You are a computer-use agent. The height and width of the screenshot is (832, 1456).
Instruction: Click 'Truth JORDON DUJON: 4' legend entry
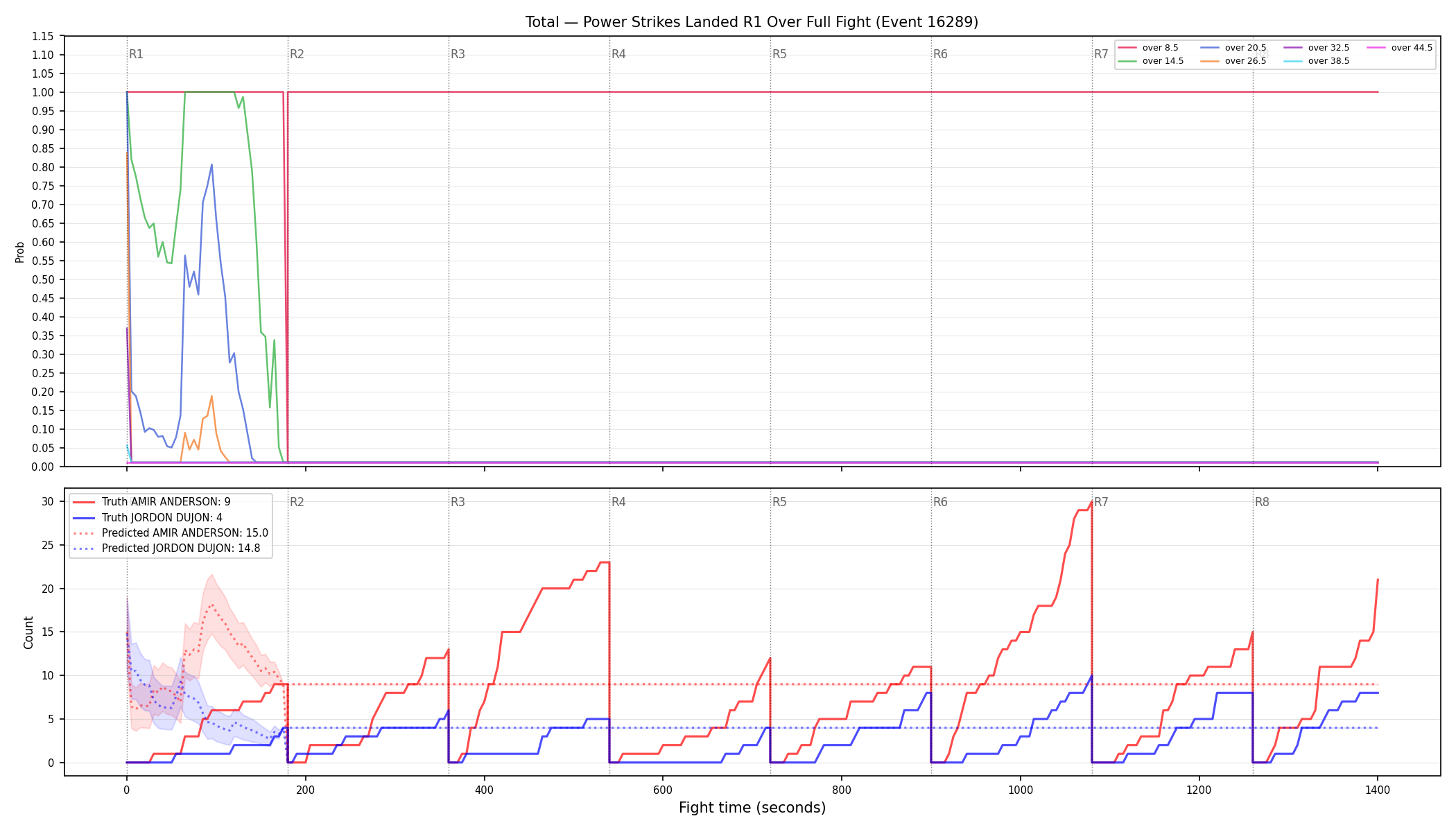148,518
